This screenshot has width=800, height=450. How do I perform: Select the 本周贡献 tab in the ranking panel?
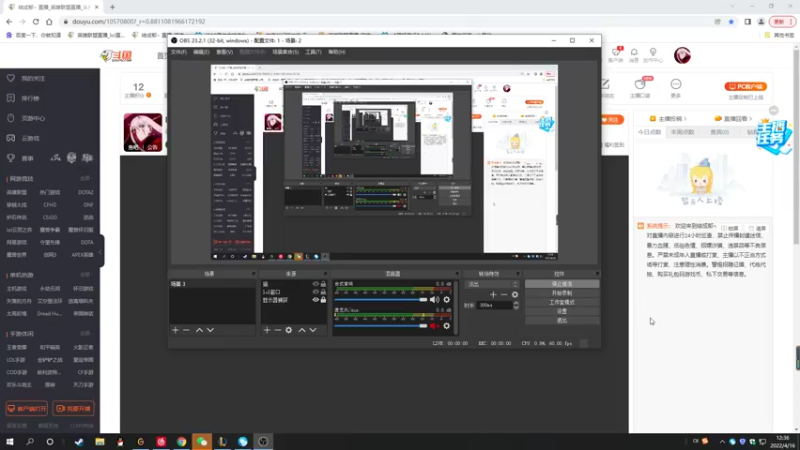pos(682,132)
